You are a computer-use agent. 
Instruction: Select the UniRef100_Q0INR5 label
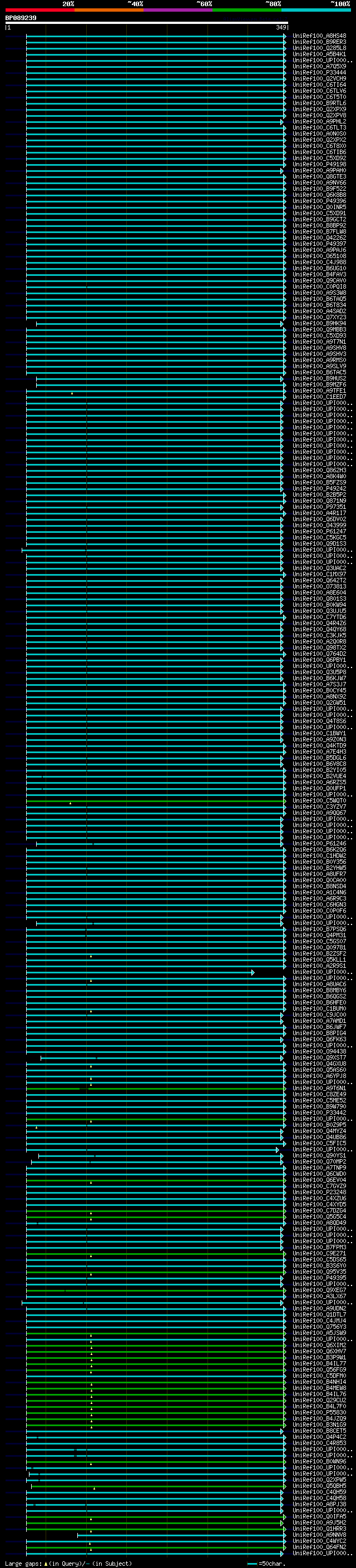[319, 207]
